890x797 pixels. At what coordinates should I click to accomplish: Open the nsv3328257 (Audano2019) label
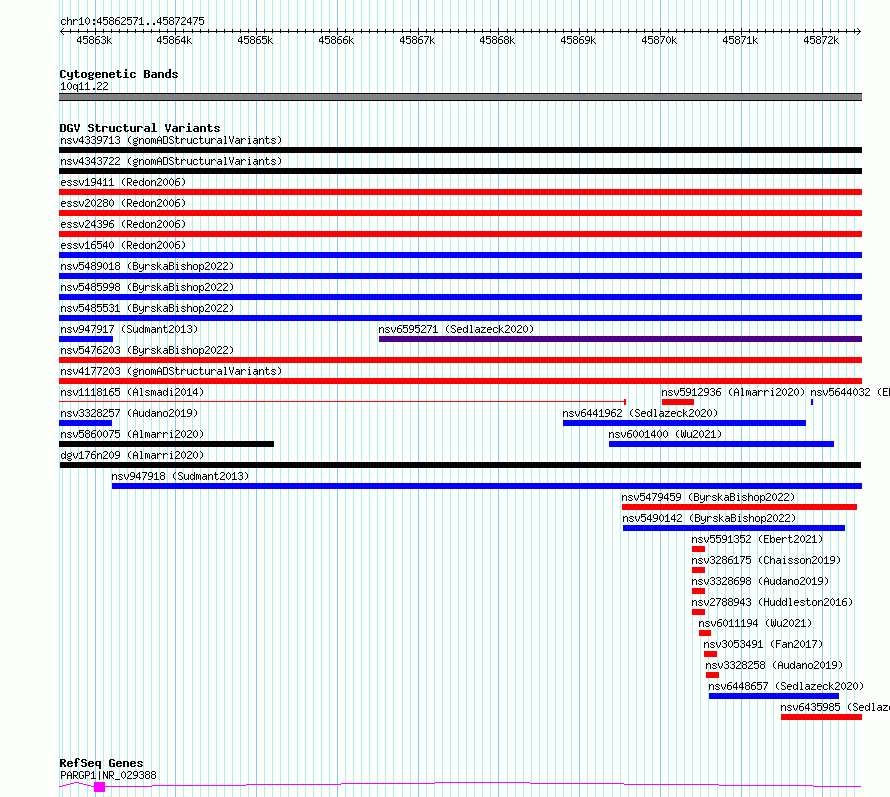click(x=129, y=413)
